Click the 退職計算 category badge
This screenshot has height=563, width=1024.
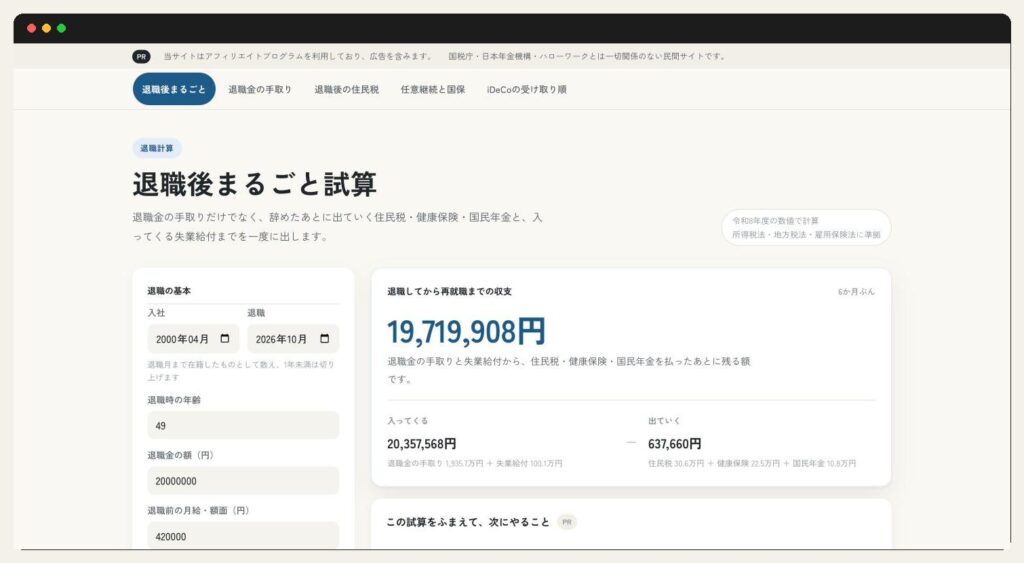[157, 148]
